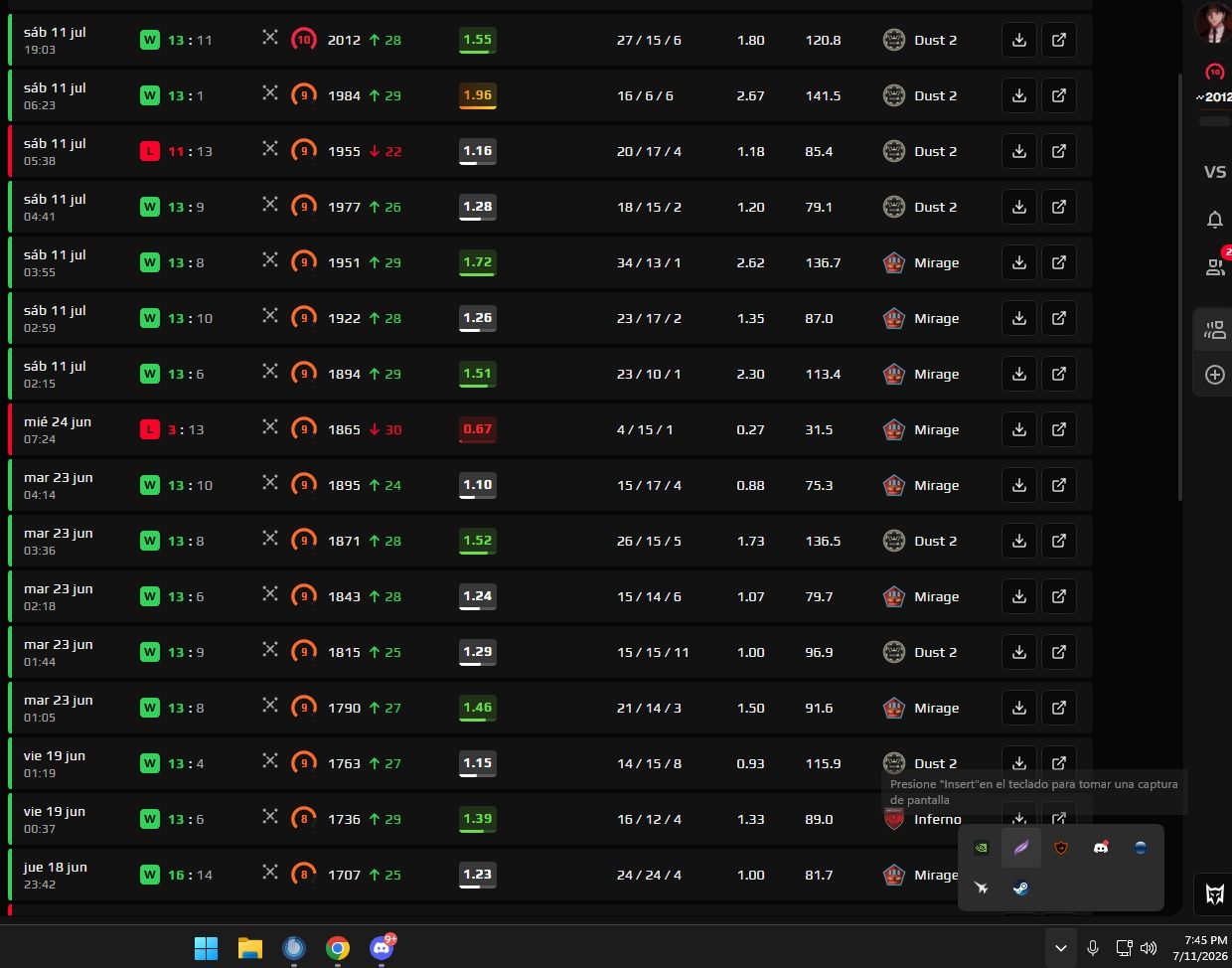
Task: Open the VS matchmaking sidebar item
Action: click(x=1215, y=172)
